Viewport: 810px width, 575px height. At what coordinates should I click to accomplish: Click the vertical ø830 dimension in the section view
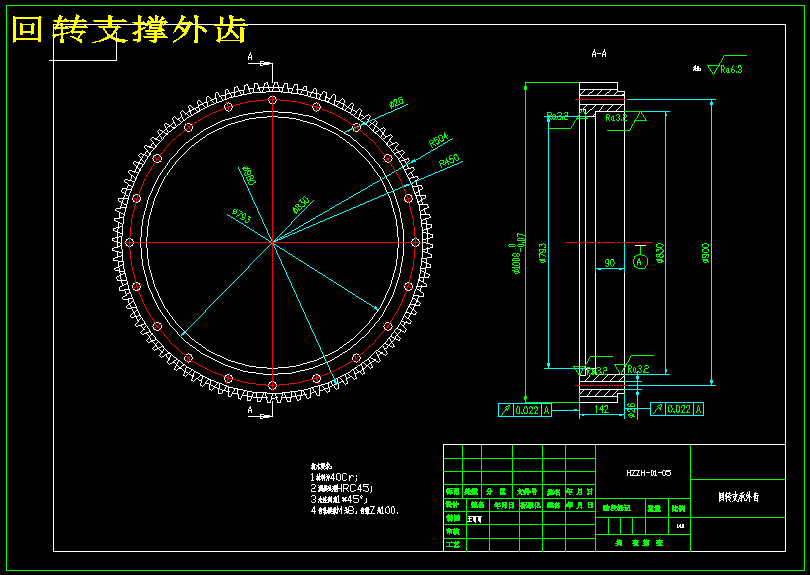pyautogui.click(x=660, y=253)
